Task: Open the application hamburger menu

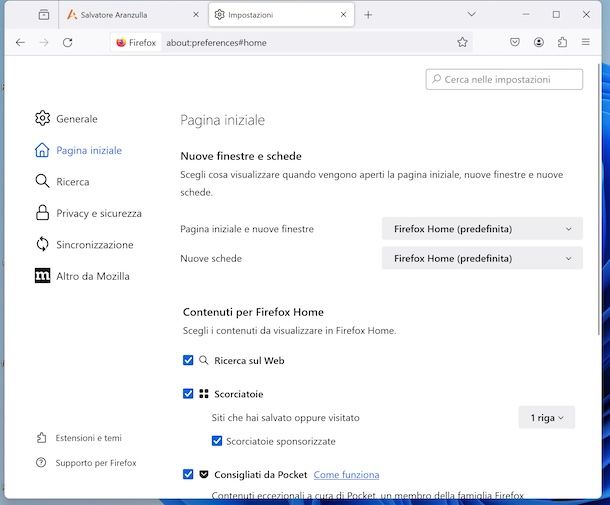Action: (585, 42)
